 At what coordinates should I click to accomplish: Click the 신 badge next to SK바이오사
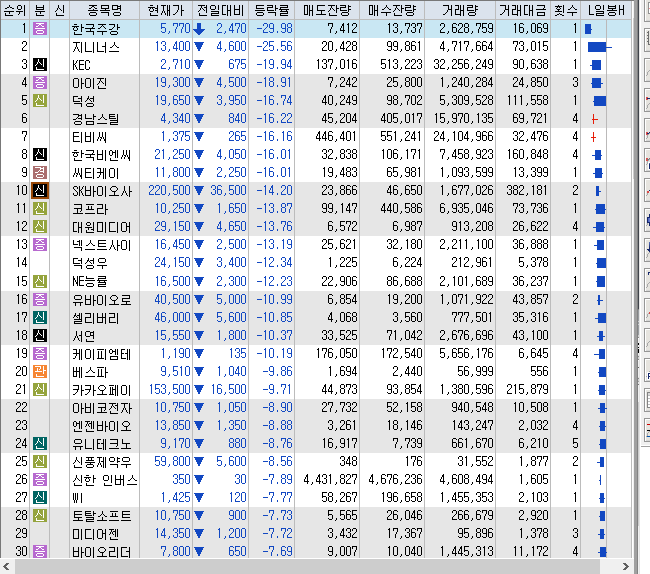40,191
